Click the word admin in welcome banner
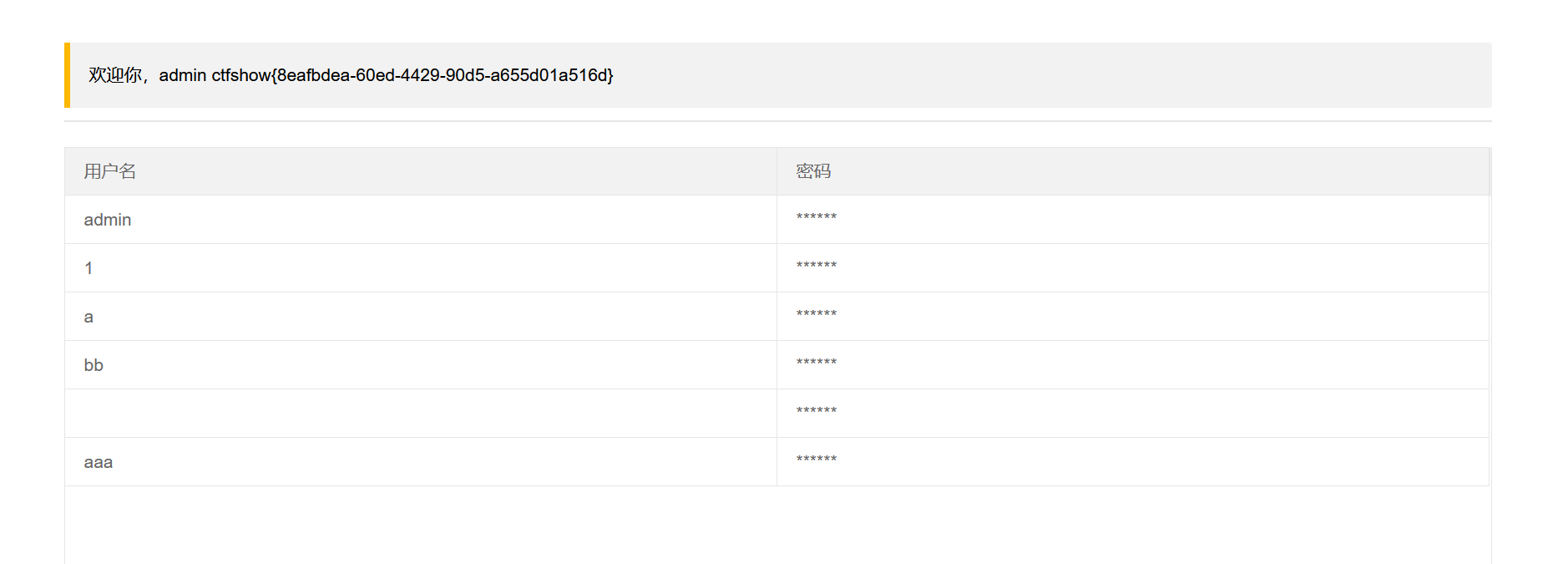1568x564 pixels. coord(182,75)
